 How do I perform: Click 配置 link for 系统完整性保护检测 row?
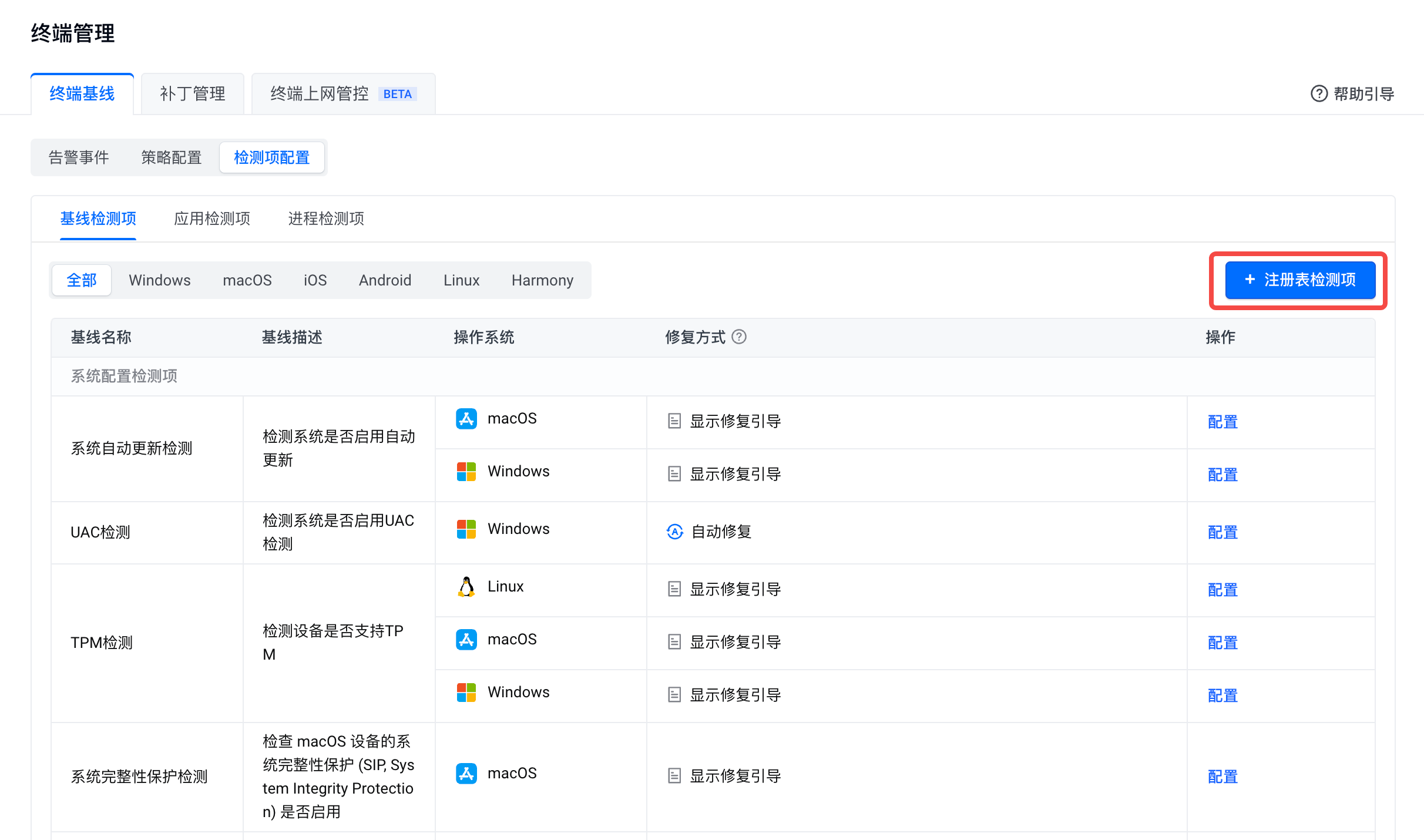pos(1223,777)
